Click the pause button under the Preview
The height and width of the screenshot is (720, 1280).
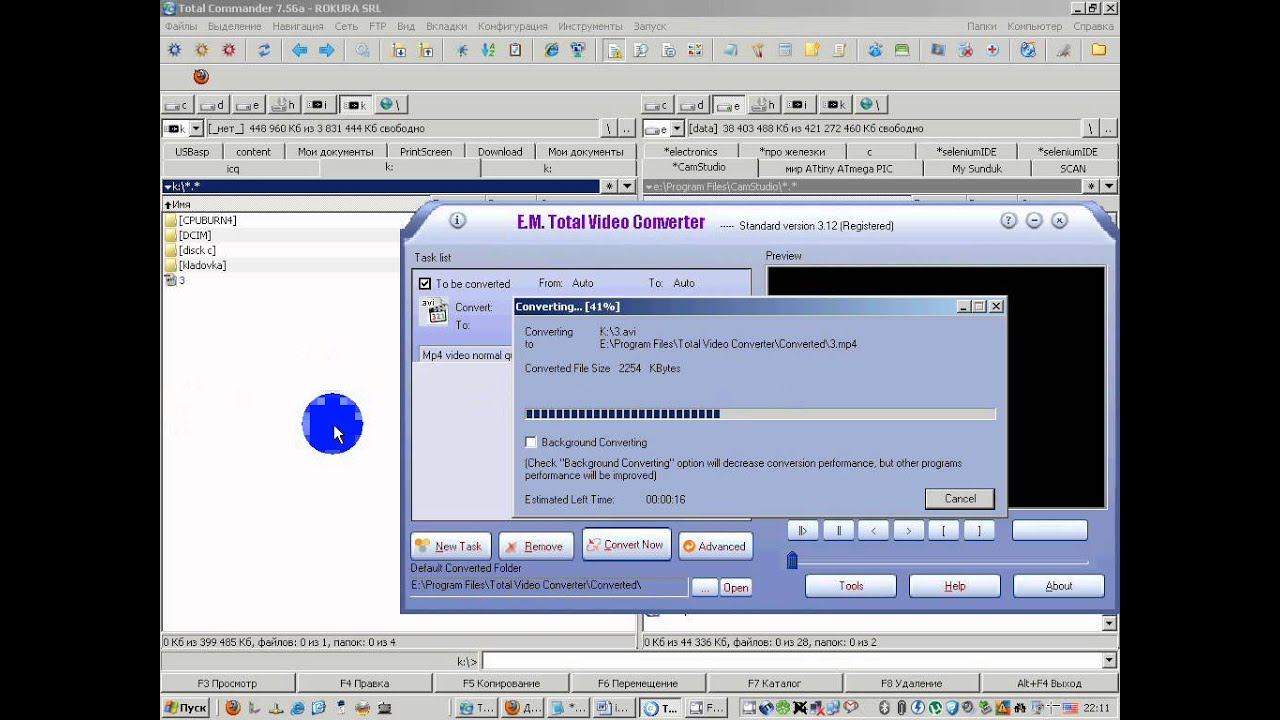838,531
